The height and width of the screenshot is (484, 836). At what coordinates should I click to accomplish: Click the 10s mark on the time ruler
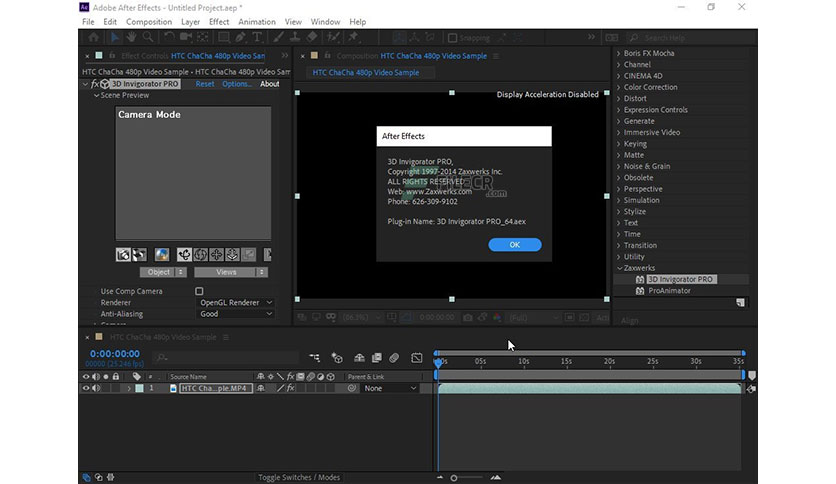[x=524, y=361]
